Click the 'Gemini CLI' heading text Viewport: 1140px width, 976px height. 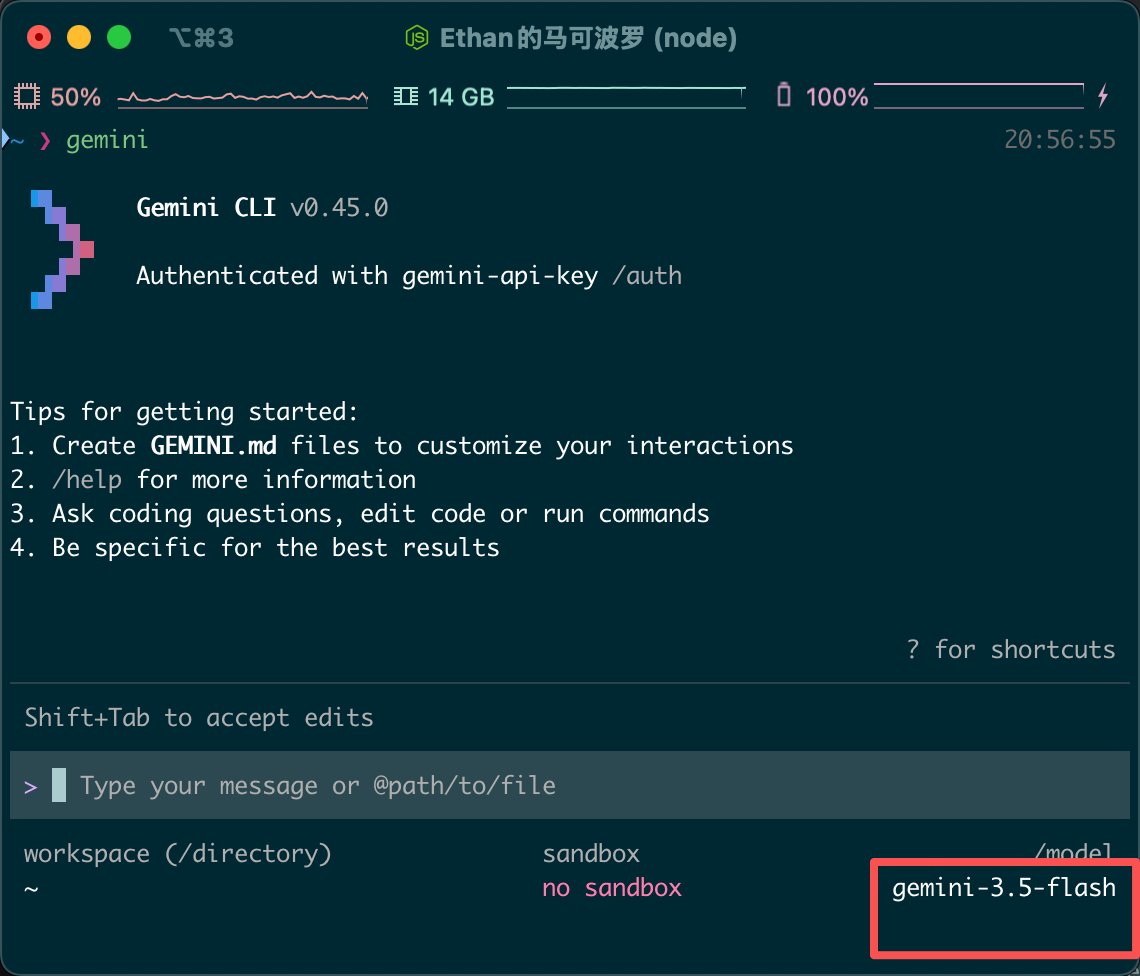206,207
